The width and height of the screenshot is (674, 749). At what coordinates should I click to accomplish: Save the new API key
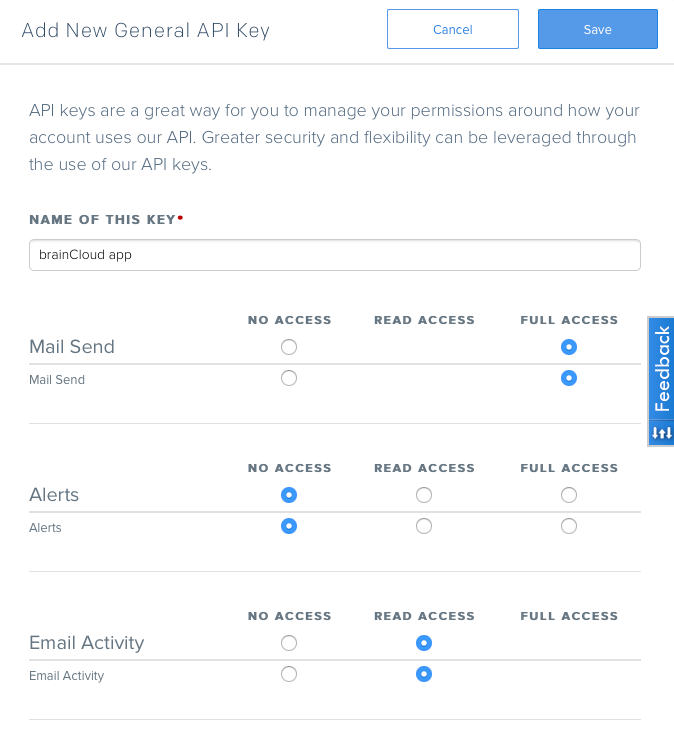tap(598, 29)
